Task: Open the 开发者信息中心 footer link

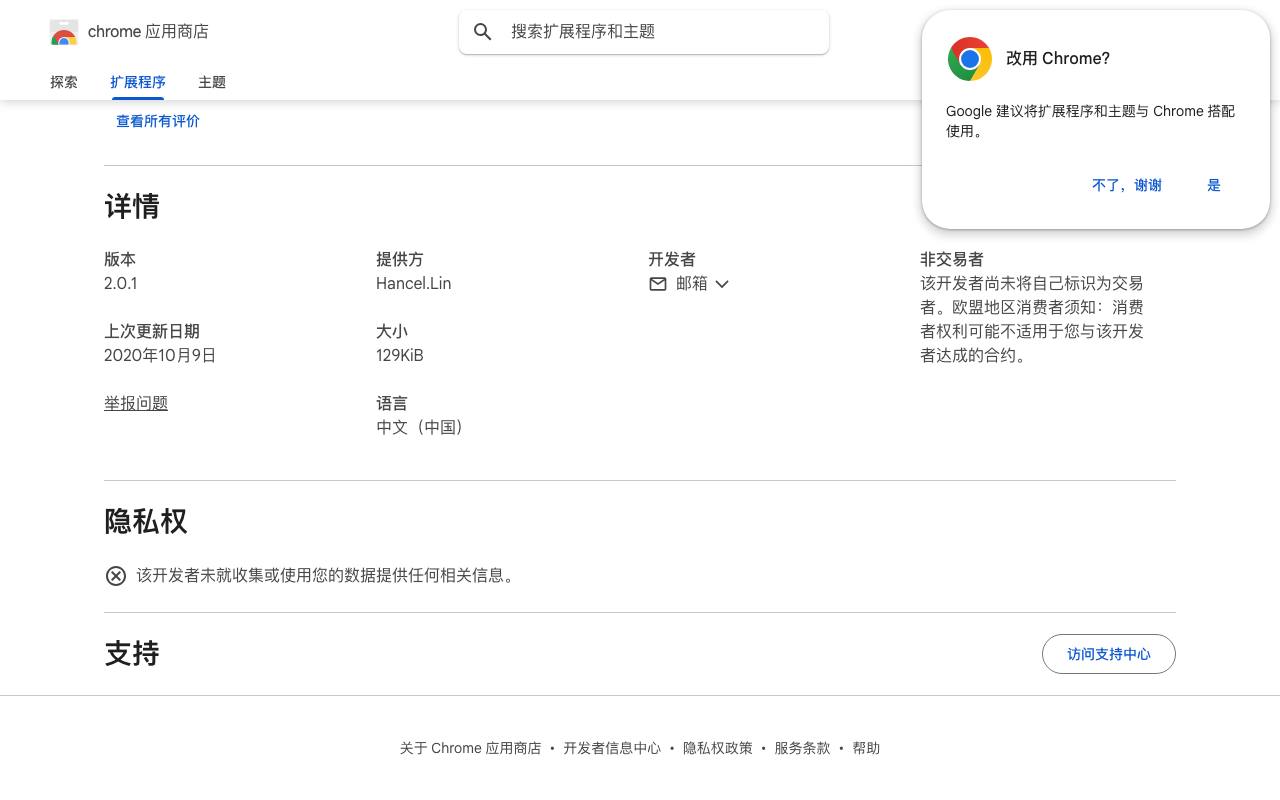Action: pyautogui.click(x=612, y=748)
